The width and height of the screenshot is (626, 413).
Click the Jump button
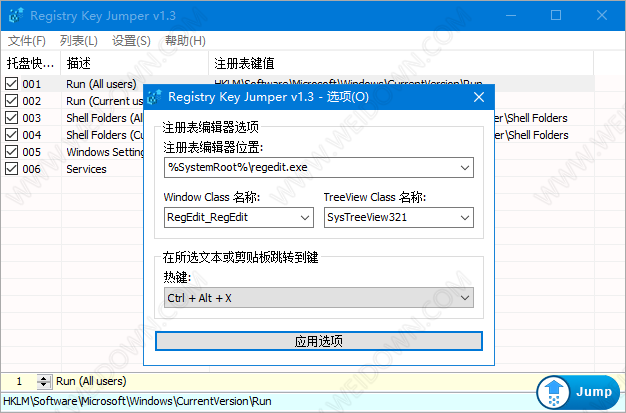coord(578,392)
